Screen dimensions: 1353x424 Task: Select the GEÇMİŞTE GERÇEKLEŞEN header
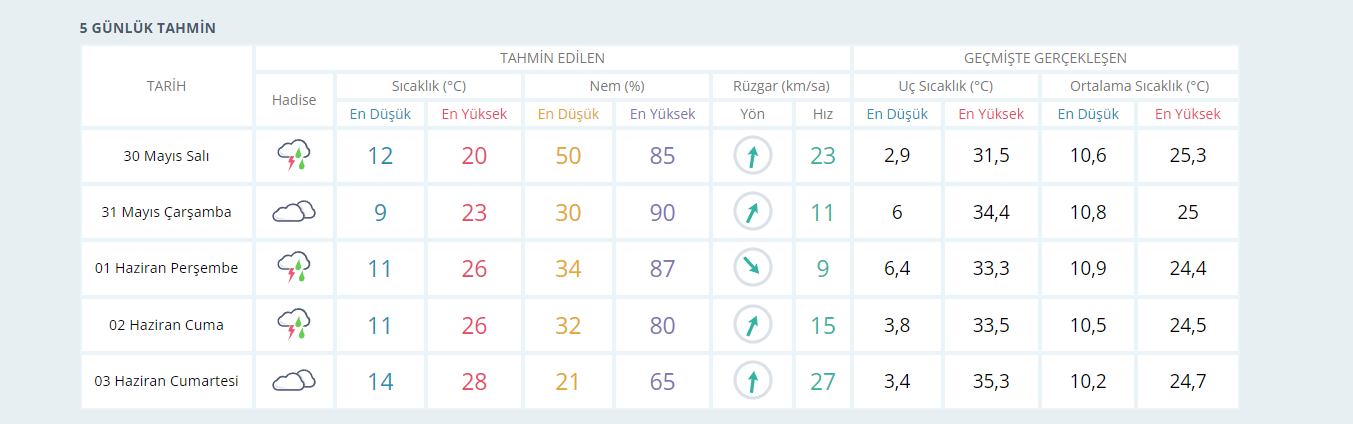(1045, 58)
